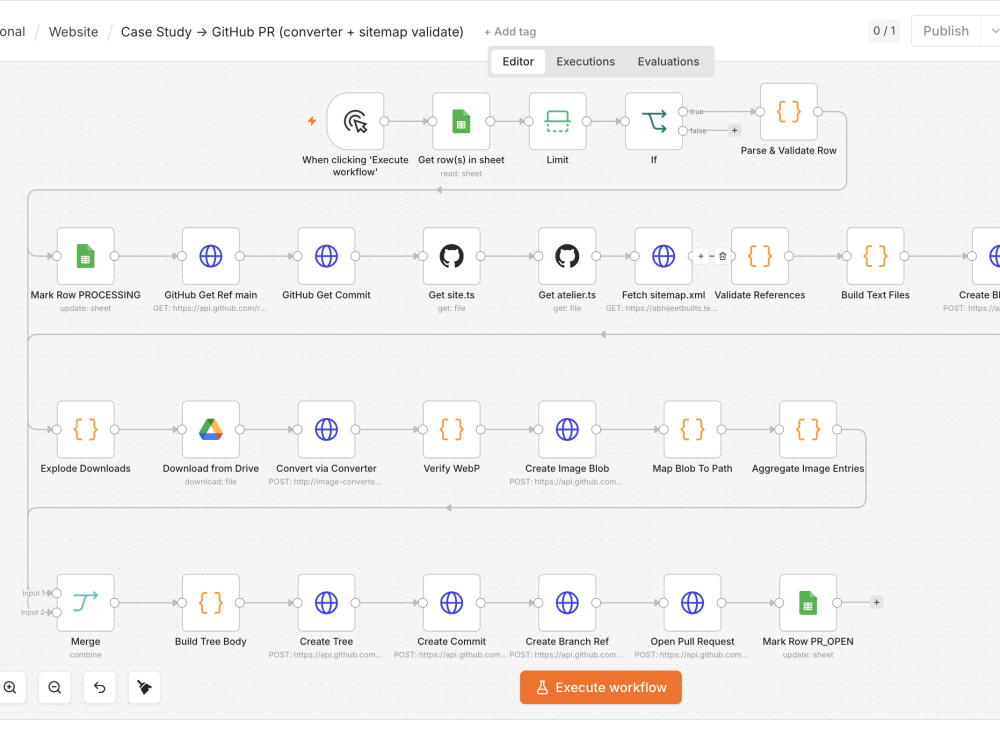Open the Website breadcrumb link
Viewport: 1000px width, 750px height.
73,32
